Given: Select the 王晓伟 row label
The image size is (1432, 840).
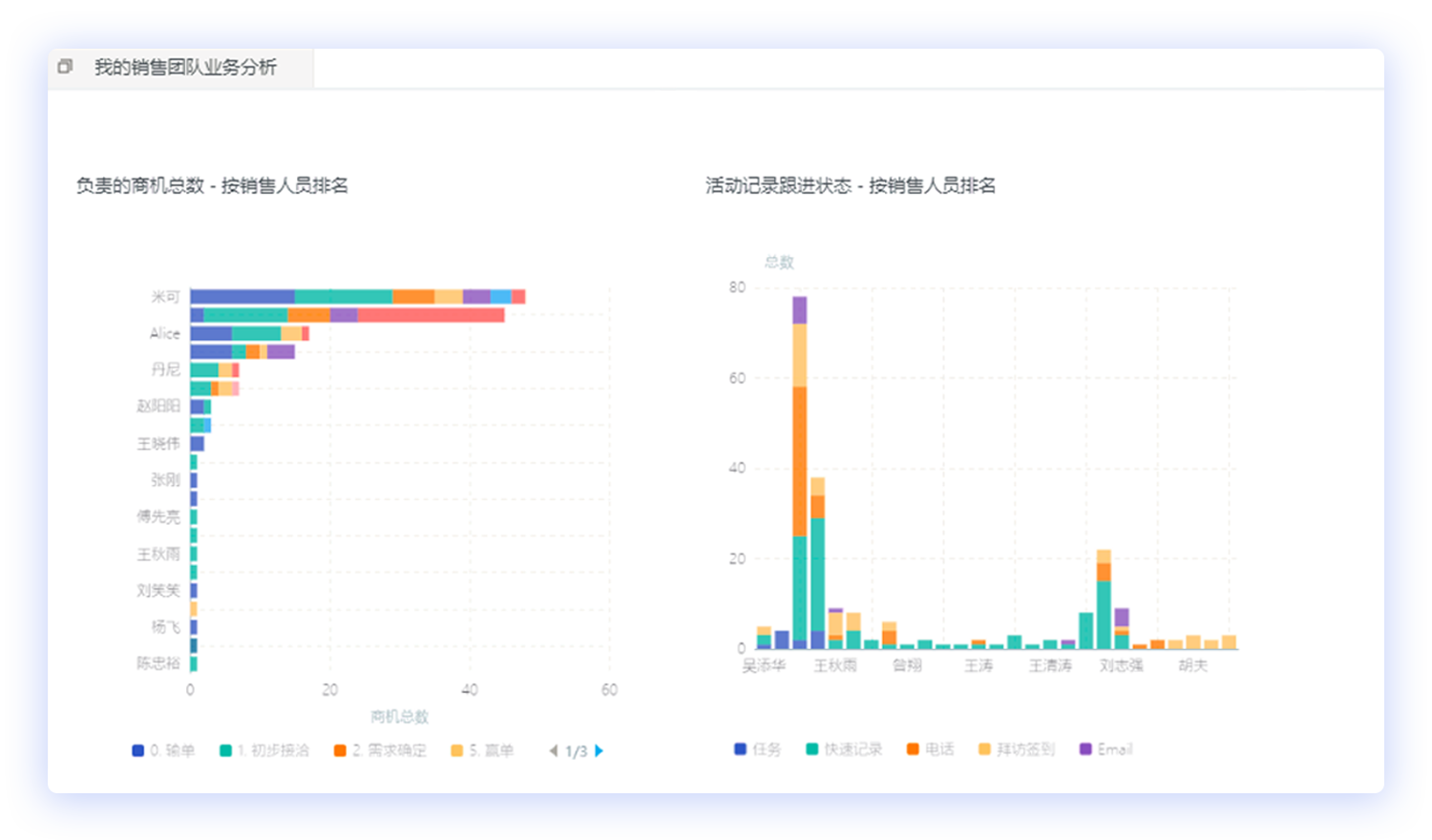Looking at the screenshot, I should pos(158,443).
